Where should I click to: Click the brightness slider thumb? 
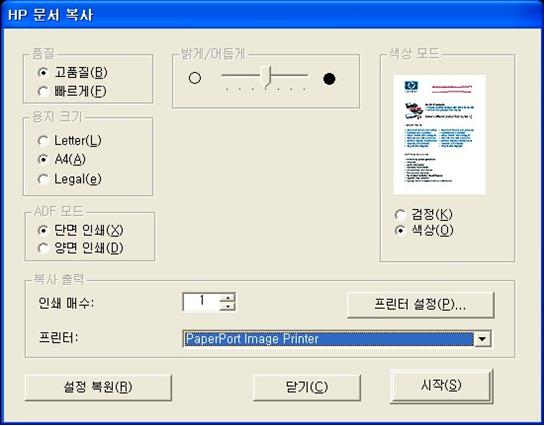click(266, 78)
